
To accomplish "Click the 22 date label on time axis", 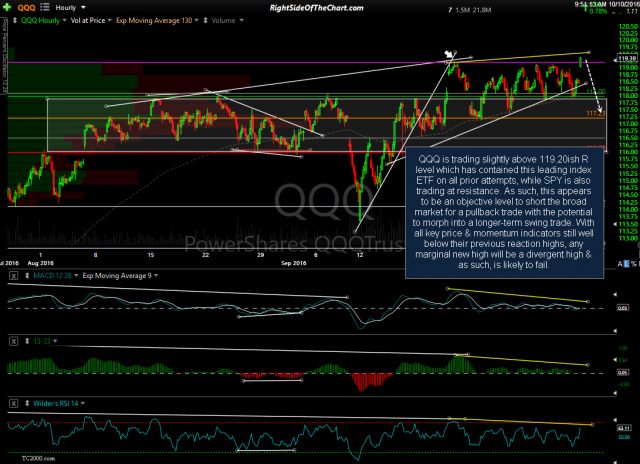I will (205, 255).
